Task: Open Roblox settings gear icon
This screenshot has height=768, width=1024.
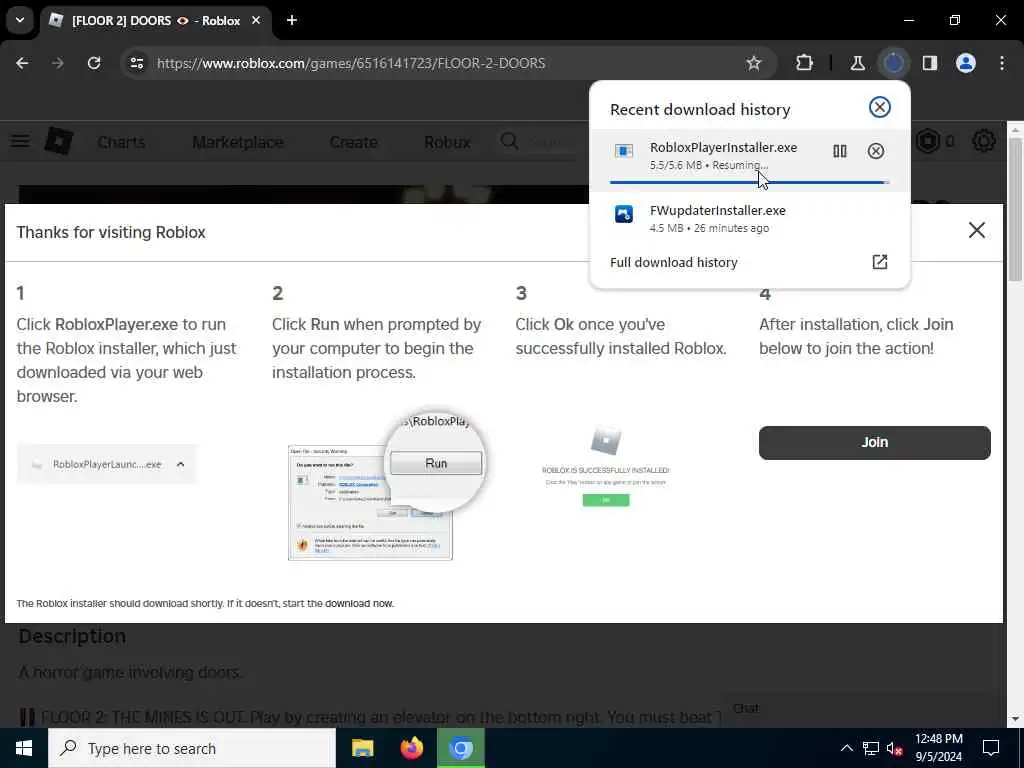Action: click(x=984, y=141)
